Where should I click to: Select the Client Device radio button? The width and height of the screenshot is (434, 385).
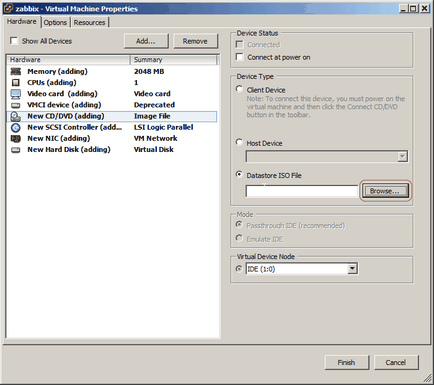[239, 89]
